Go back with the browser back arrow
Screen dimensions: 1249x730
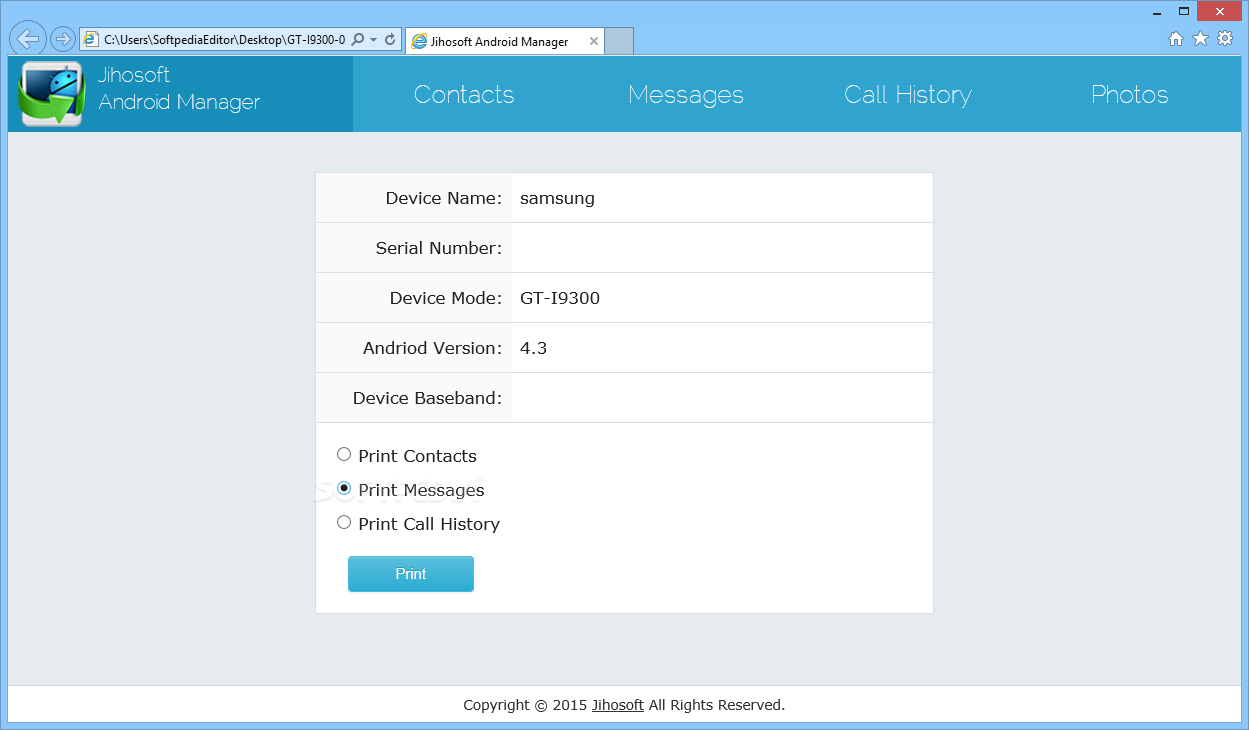click(28, 40)
